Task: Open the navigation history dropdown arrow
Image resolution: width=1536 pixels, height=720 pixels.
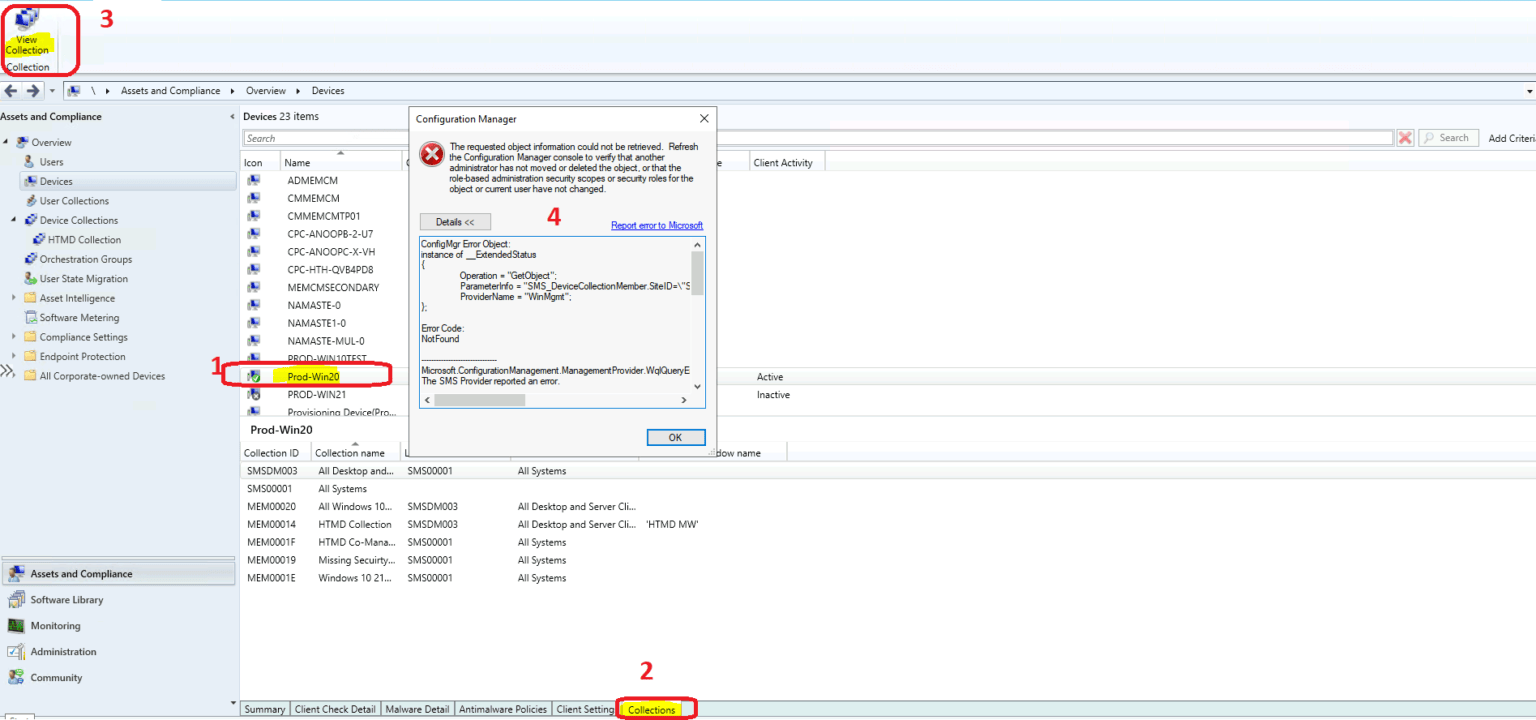Action: pos(52,91)
